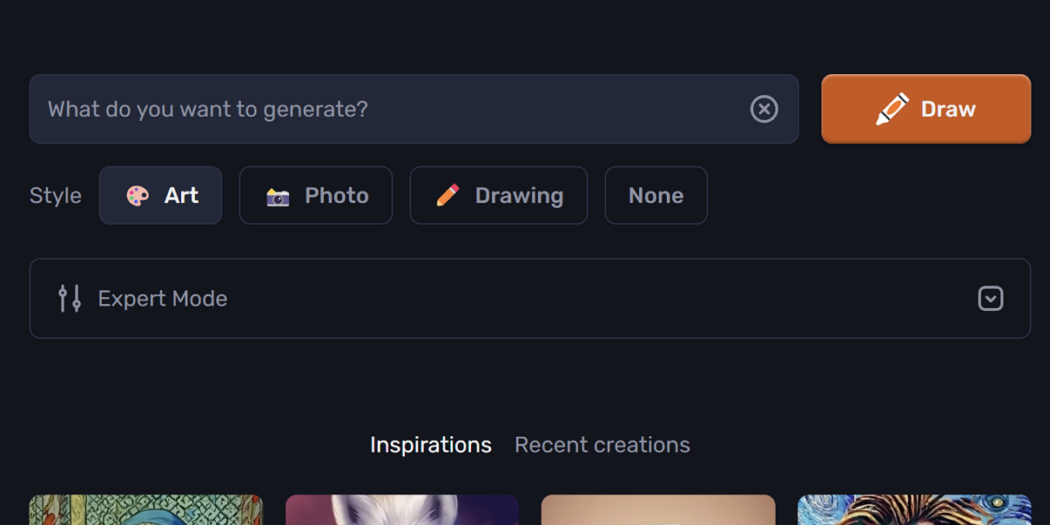Open the beige inspiration thumbnail

click(658, 510)
